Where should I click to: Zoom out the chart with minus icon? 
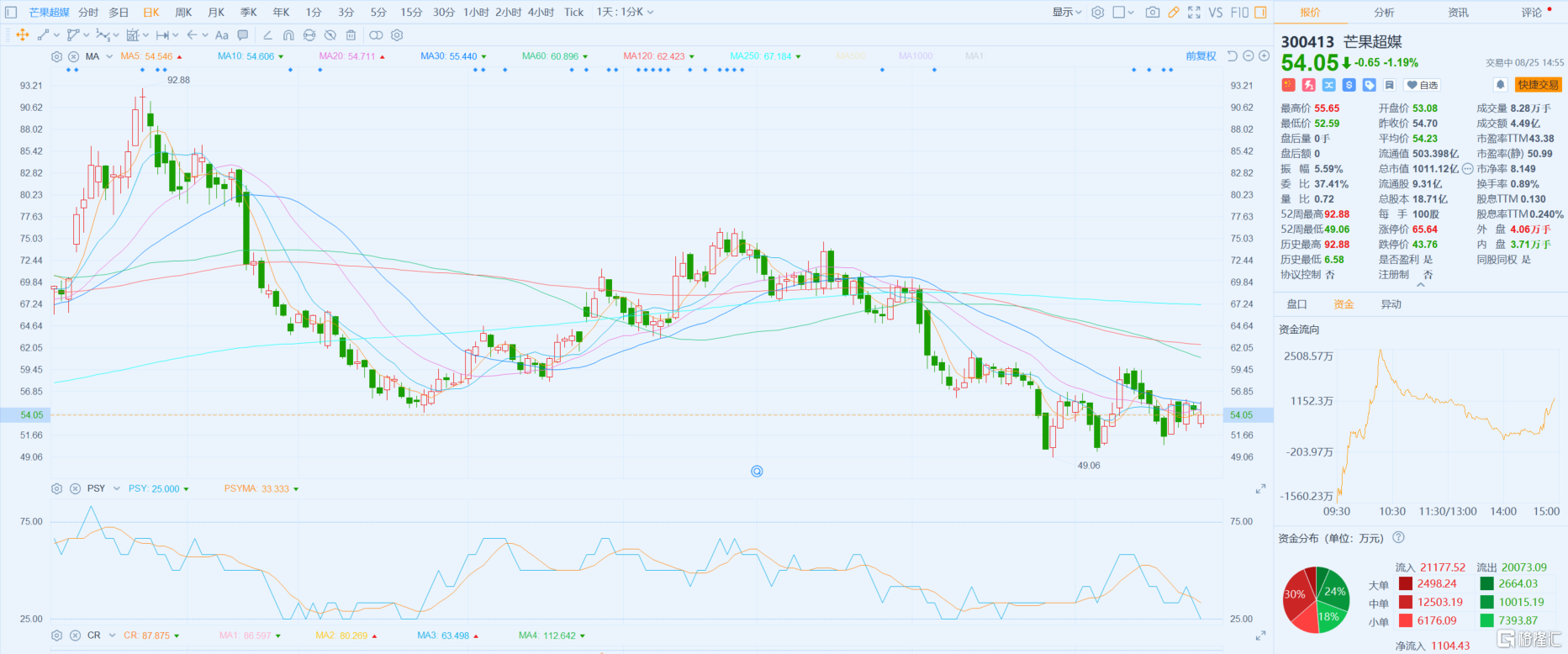point(1249,56)
